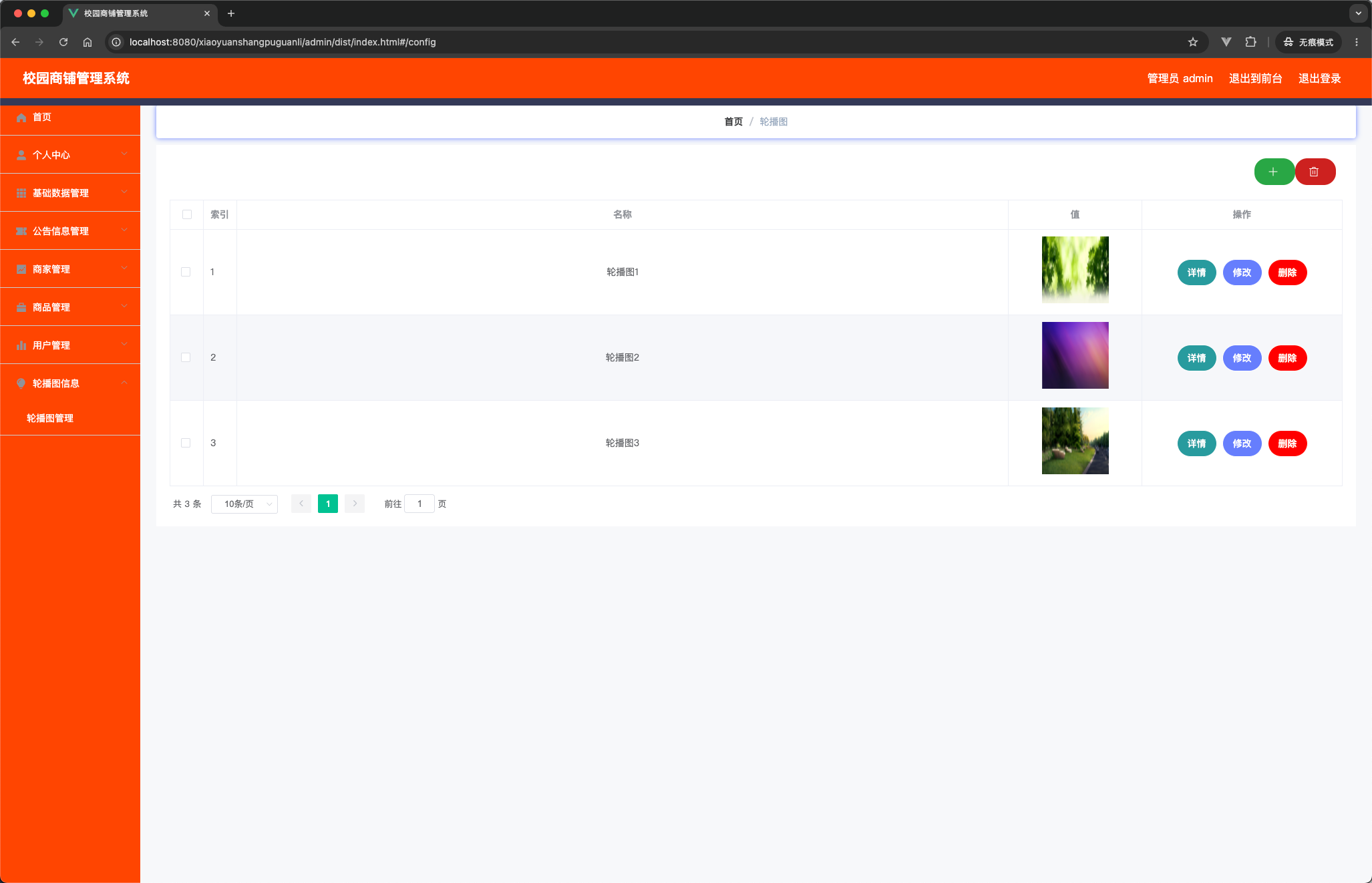Click 详情 button for 轮播图1
The image size is (1372, 883).
coord(1196,273)
